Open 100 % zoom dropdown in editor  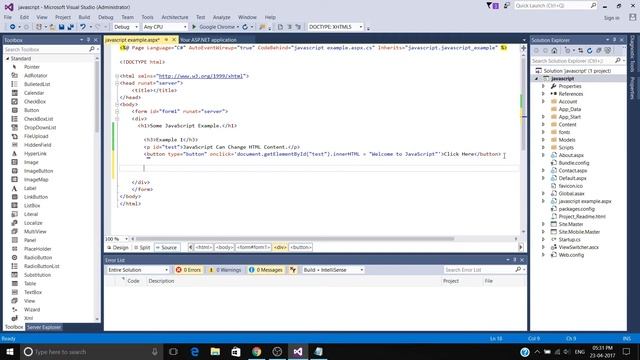[x=116, y=239]
